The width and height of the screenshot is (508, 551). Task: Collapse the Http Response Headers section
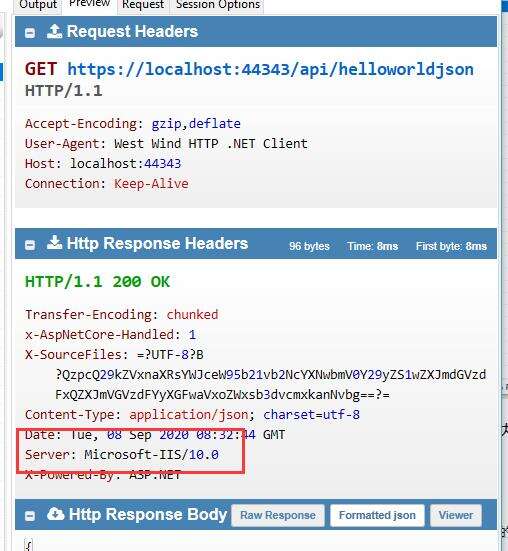click(x=30, y=245)
